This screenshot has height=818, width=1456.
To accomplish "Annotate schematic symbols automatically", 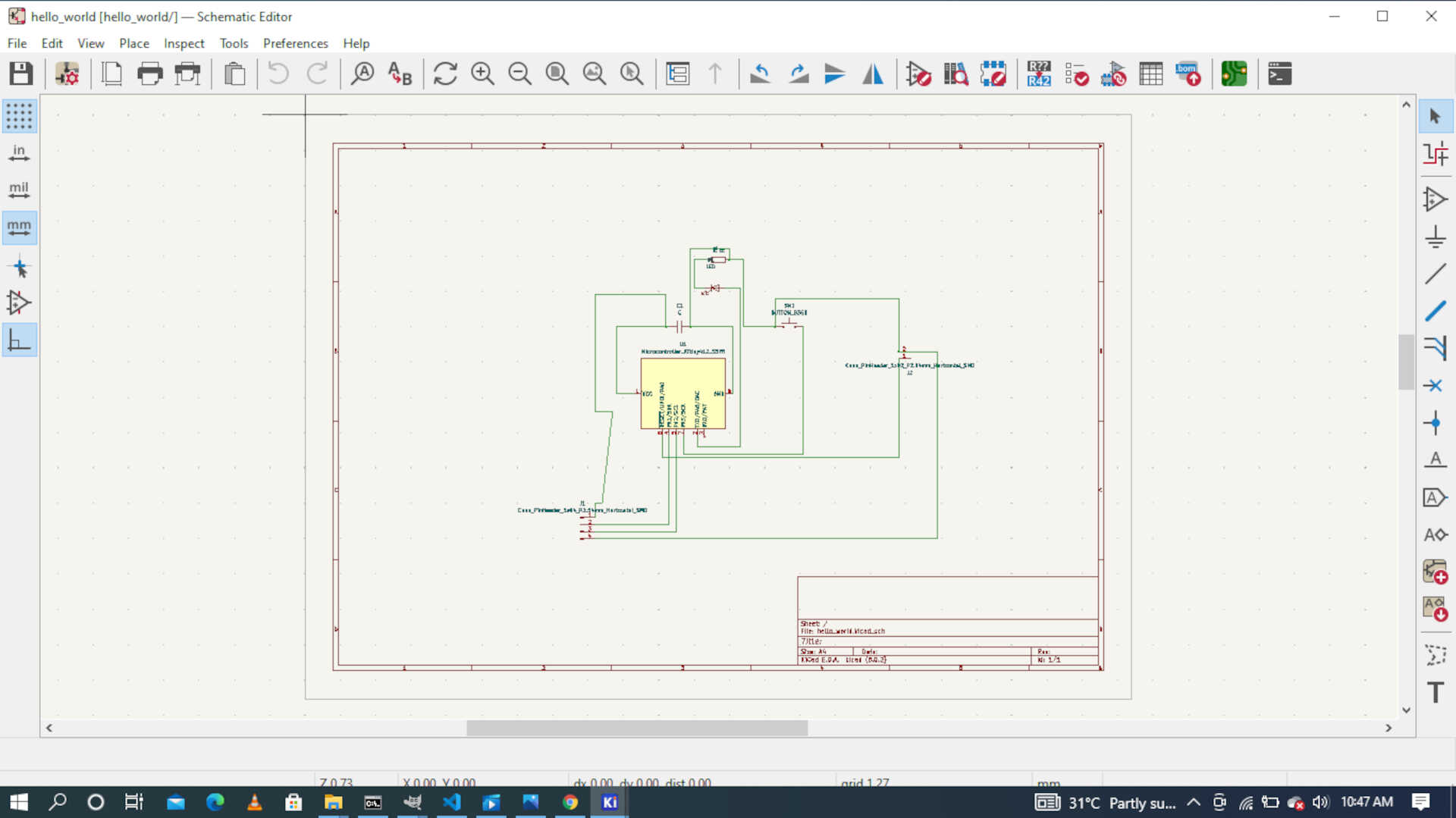I will (x=1038, y=74).
